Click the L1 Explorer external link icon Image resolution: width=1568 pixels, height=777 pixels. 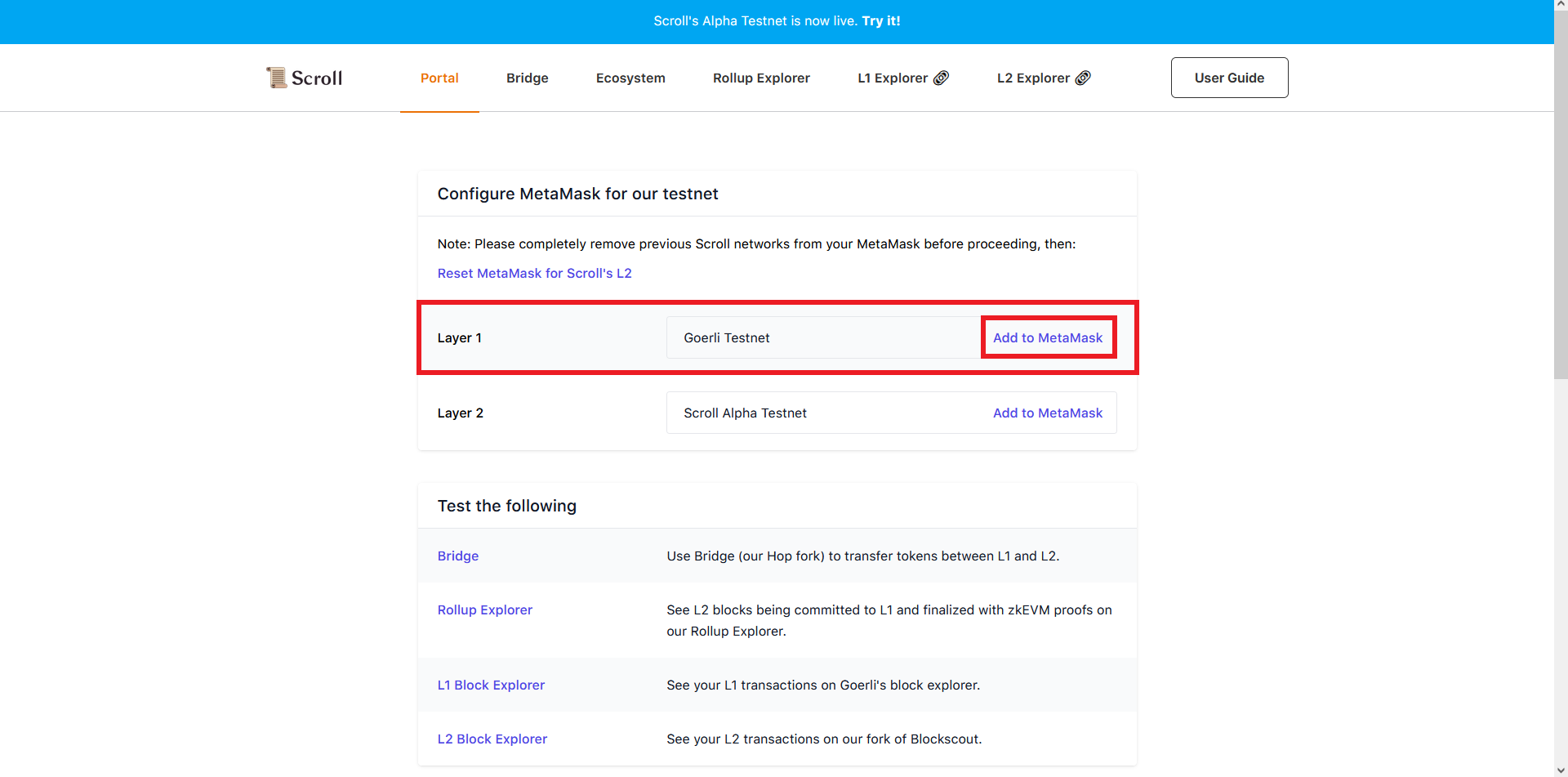point(942,78)
